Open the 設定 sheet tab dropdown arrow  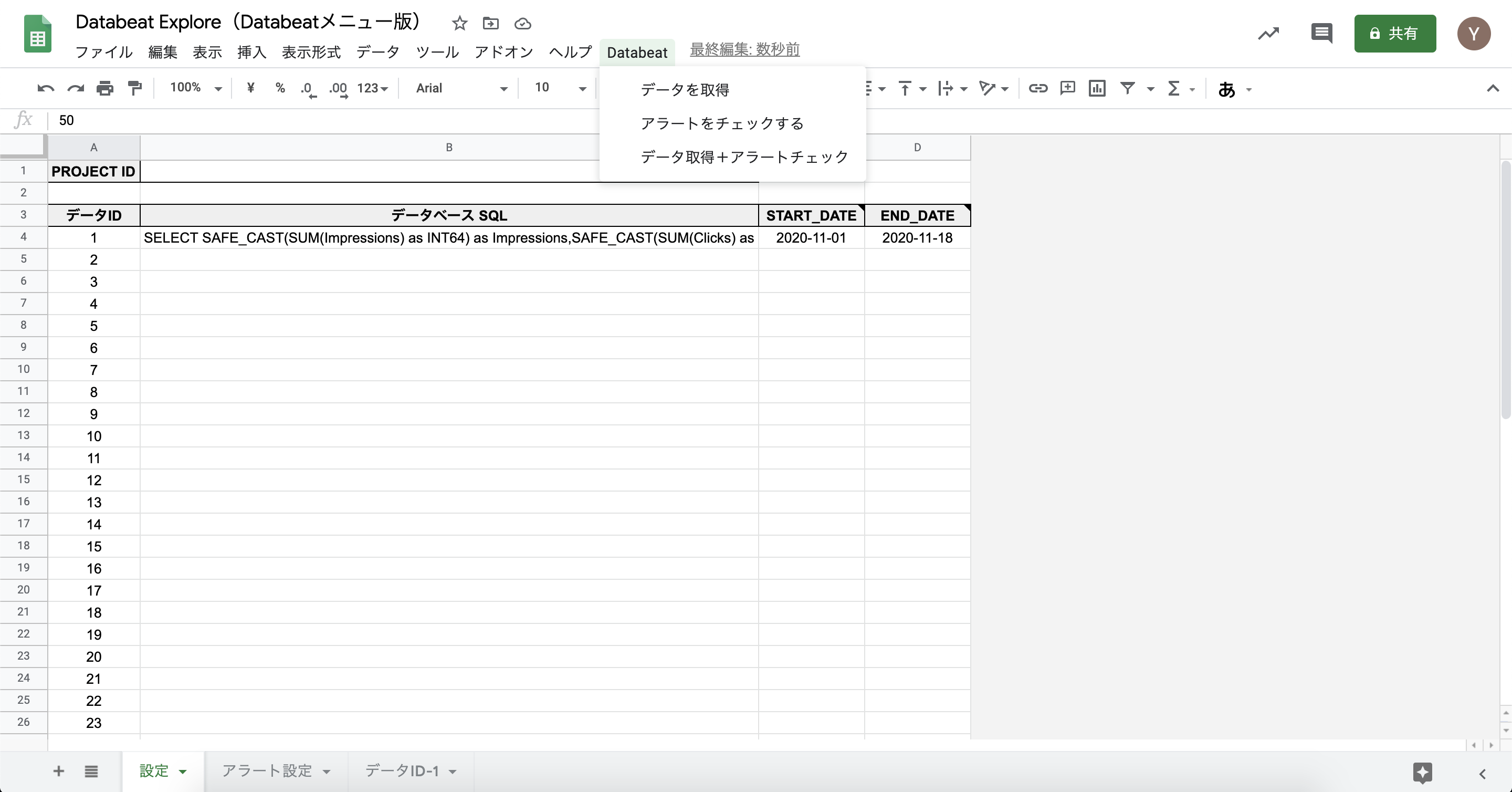tap(183, 772)
